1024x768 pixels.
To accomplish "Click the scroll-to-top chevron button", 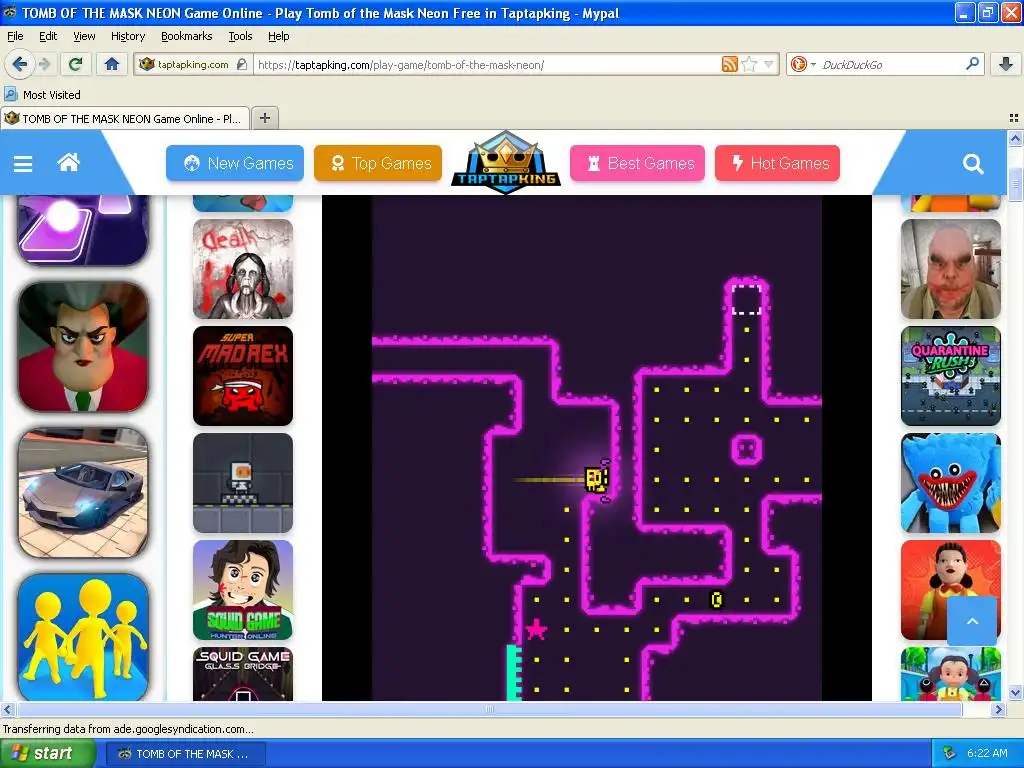I will 972,621.
